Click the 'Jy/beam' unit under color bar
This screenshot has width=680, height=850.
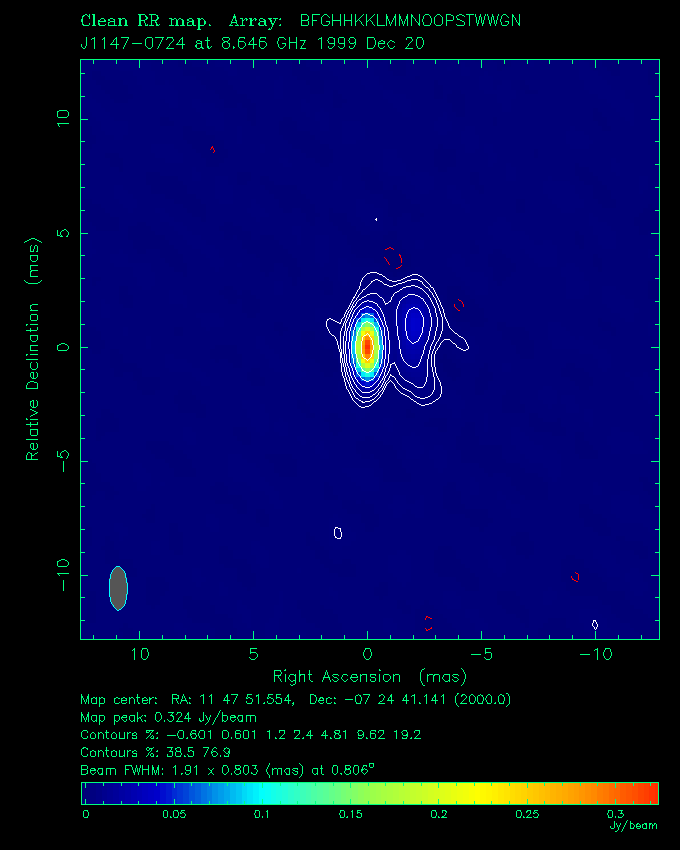click(633, 826)
